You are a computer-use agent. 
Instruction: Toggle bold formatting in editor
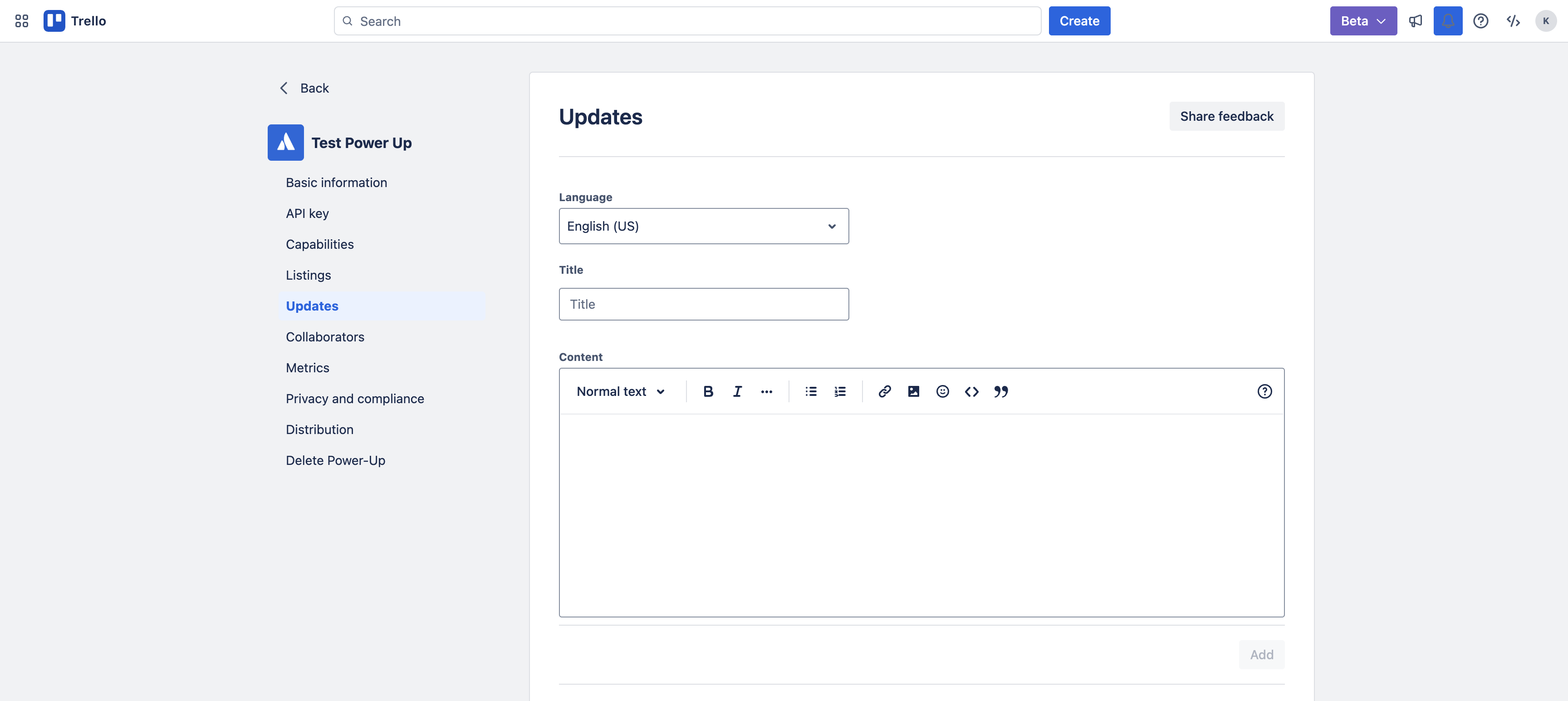[x=708, y=392]
